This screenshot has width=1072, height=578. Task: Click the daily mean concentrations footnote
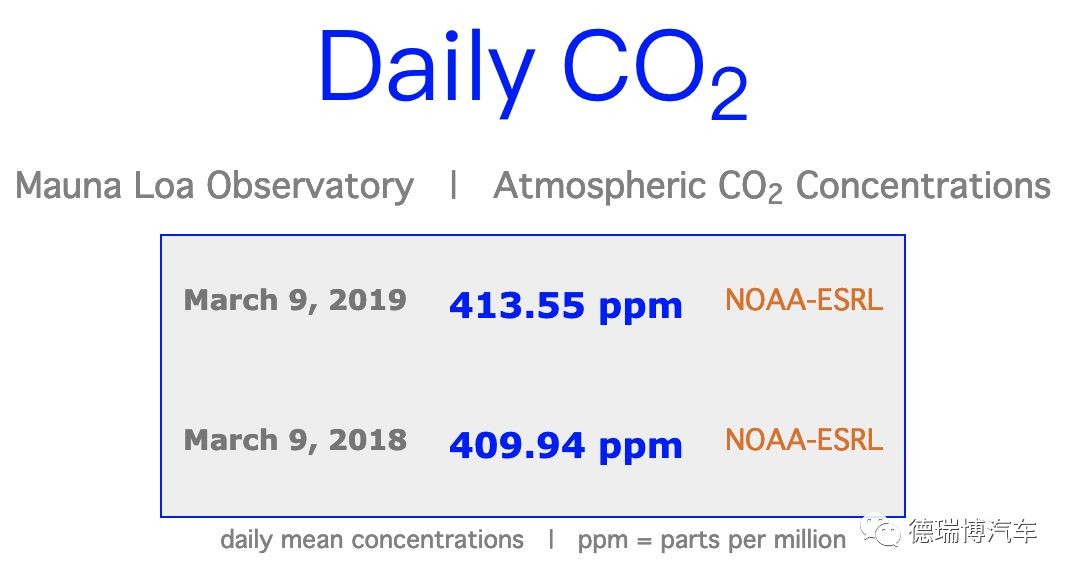tap(372, 540)
